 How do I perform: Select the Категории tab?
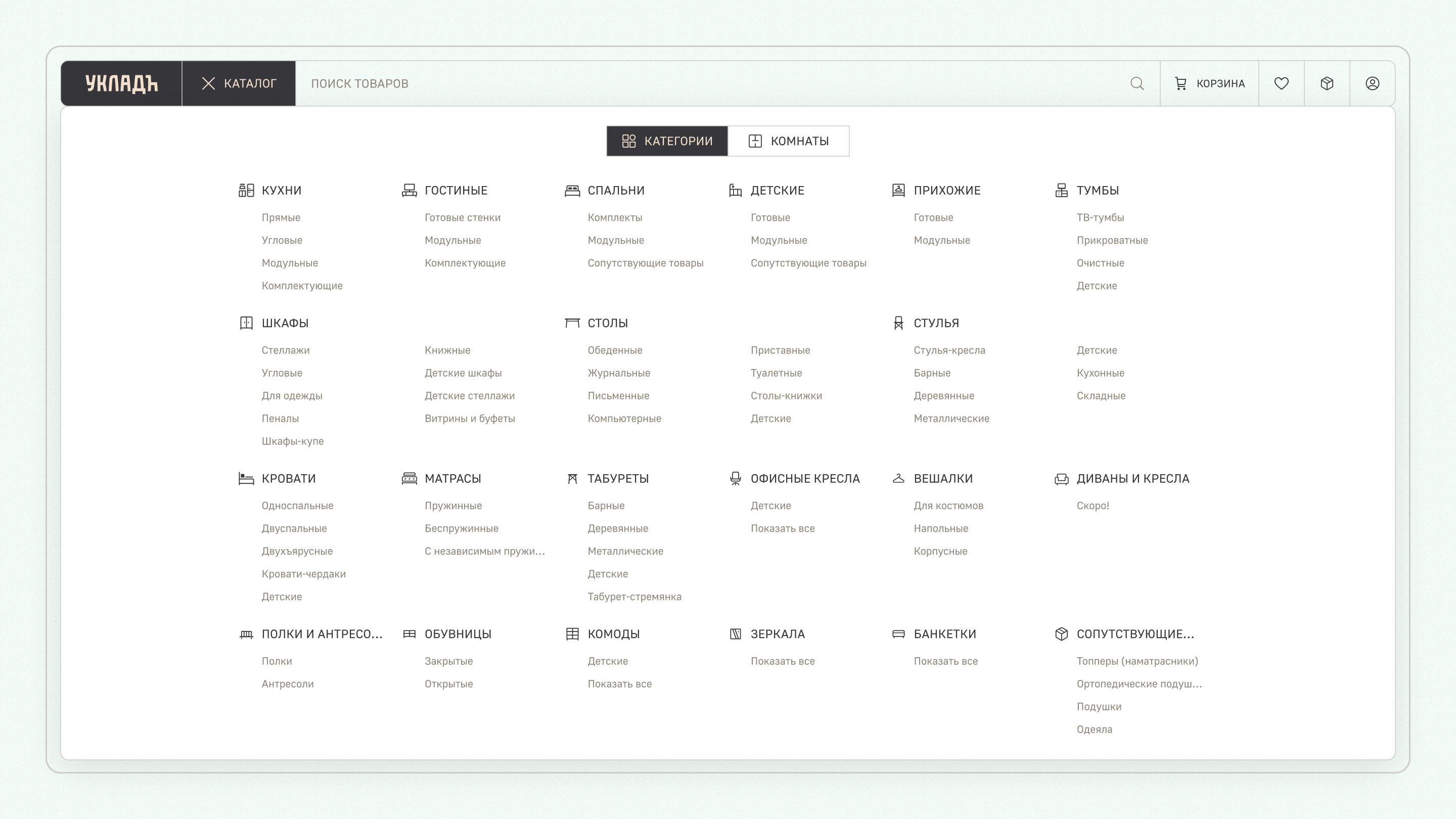[x=667, y=142]
